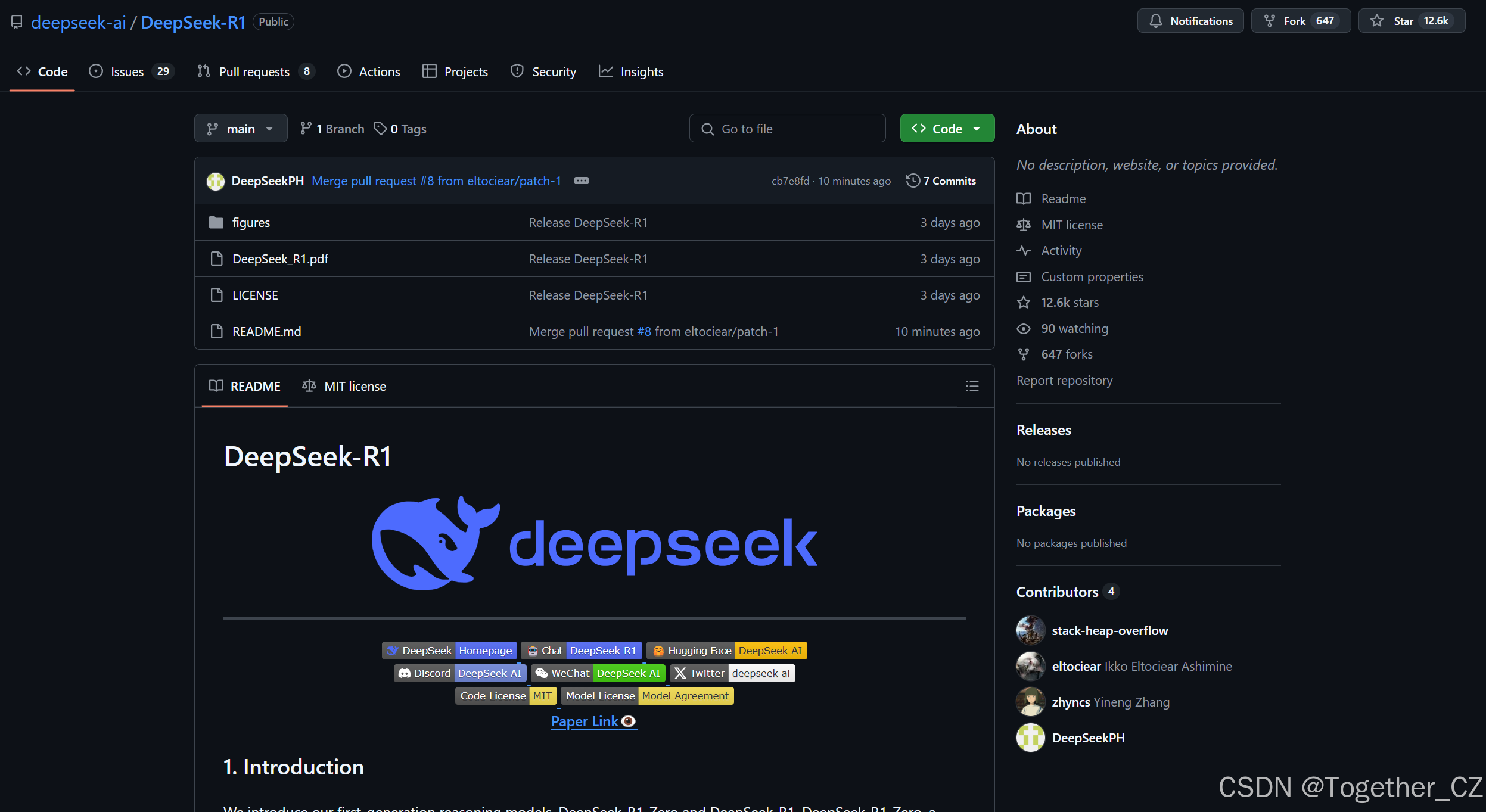1486x812 pixels.
Task: Switch to the Pull requests tab
Action: 254,71
